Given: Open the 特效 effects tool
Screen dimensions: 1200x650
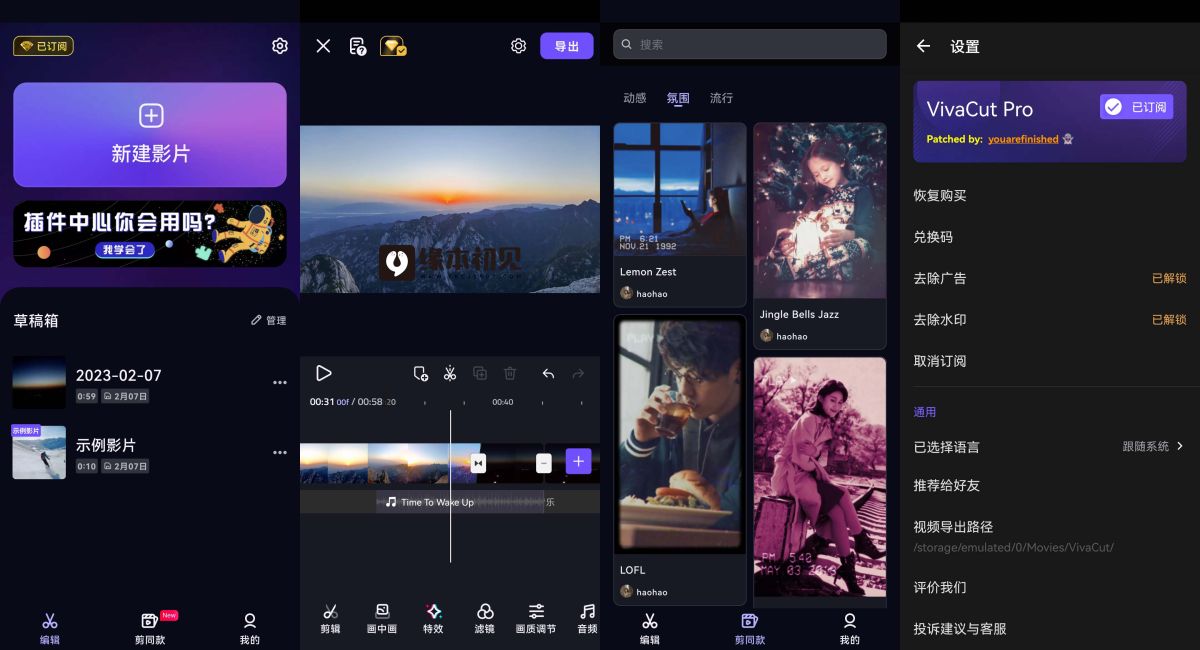Looking at the screenshot, I should pyautogui.click(x=433, y=619).
